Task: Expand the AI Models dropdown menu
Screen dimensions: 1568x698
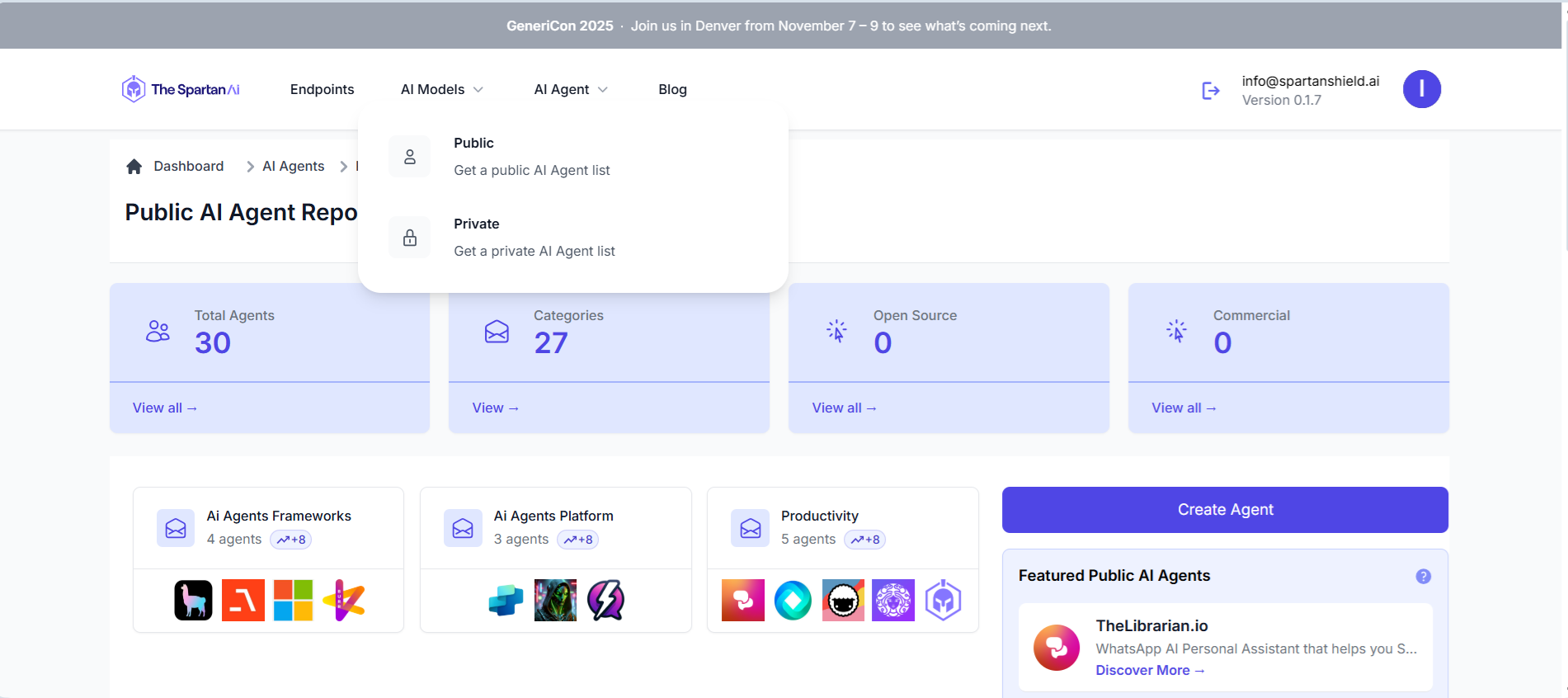Action: (x=441, y=89)
